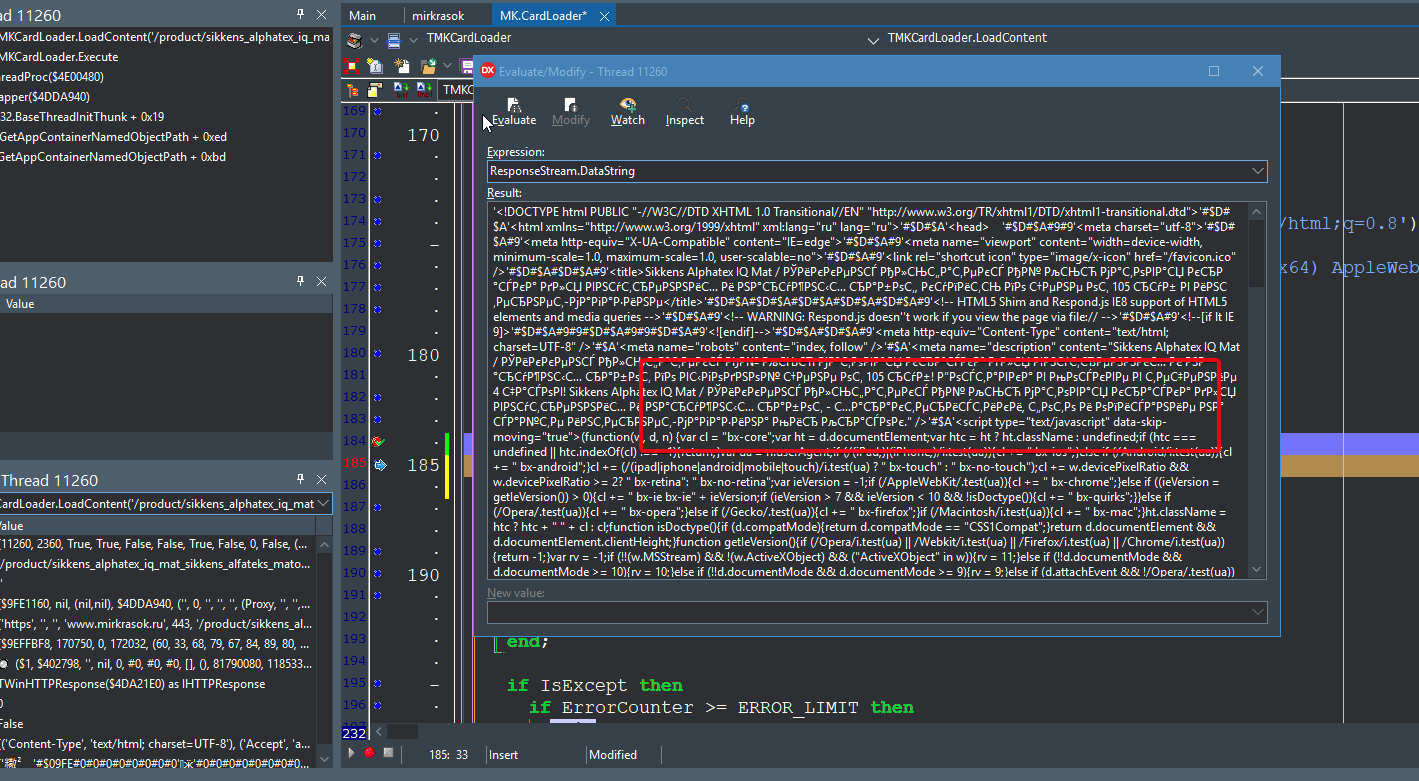Click the DX icon in dialog title bar
This screenshot has width=1419, height=781.
point(487,71)
